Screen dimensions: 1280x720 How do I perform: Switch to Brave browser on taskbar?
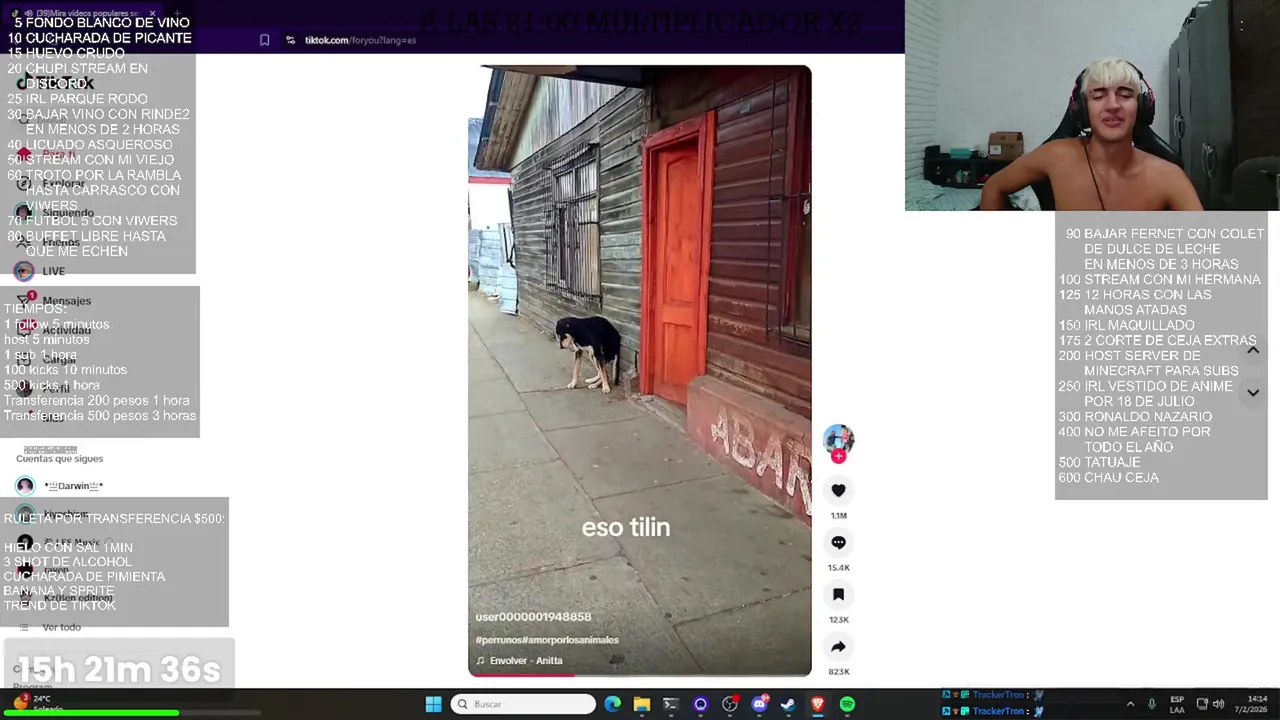pyautogui.click(x=818, y=704)
